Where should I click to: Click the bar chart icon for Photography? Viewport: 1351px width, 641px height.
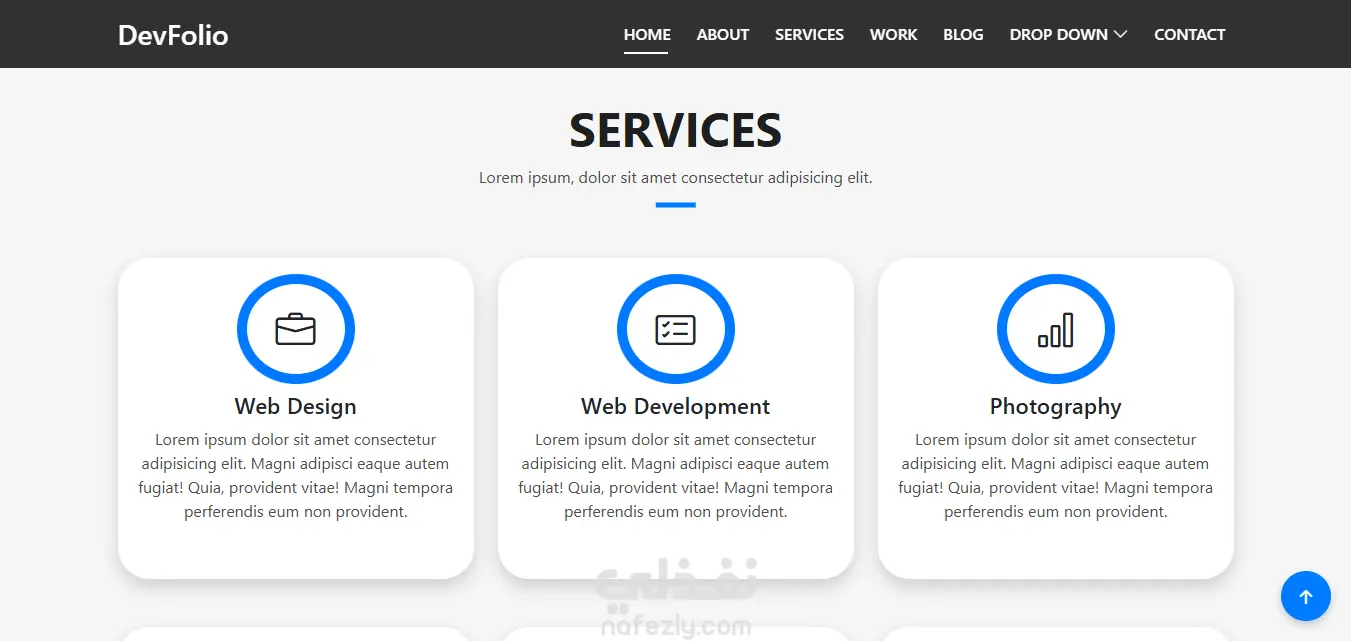1056,329
